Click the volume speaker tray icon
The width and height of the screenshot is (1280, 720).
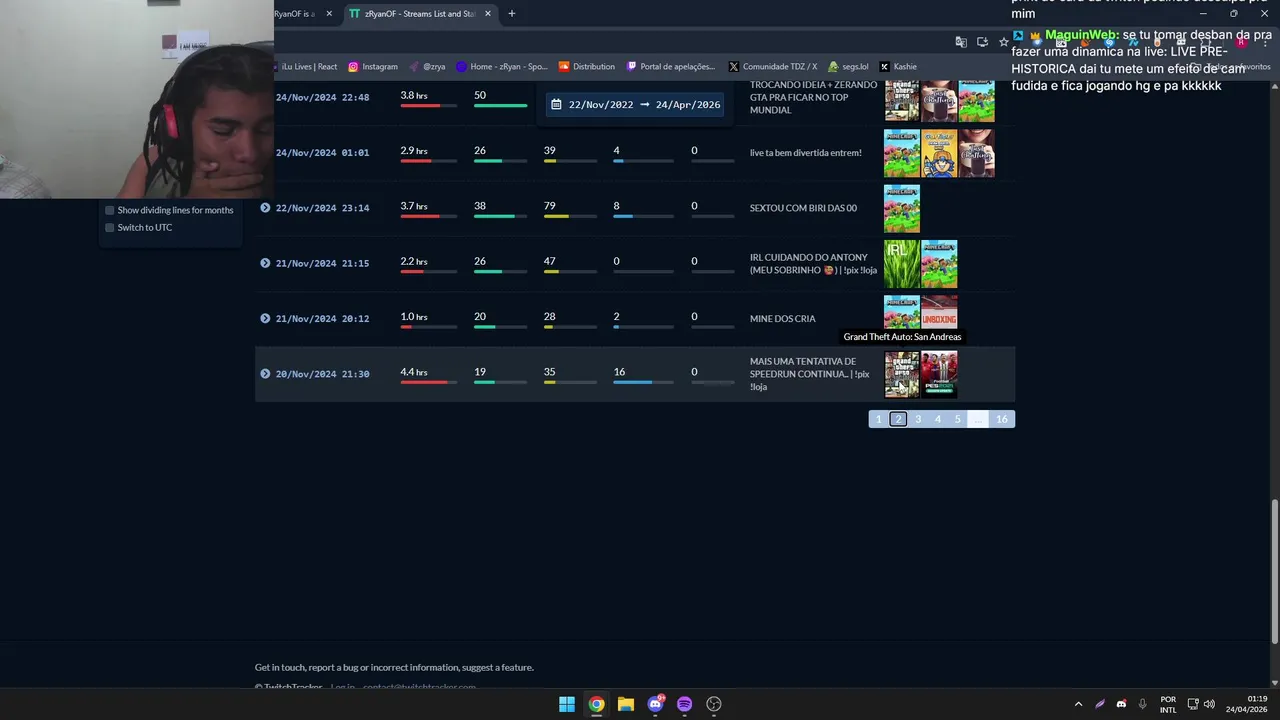pos(1209,704)
